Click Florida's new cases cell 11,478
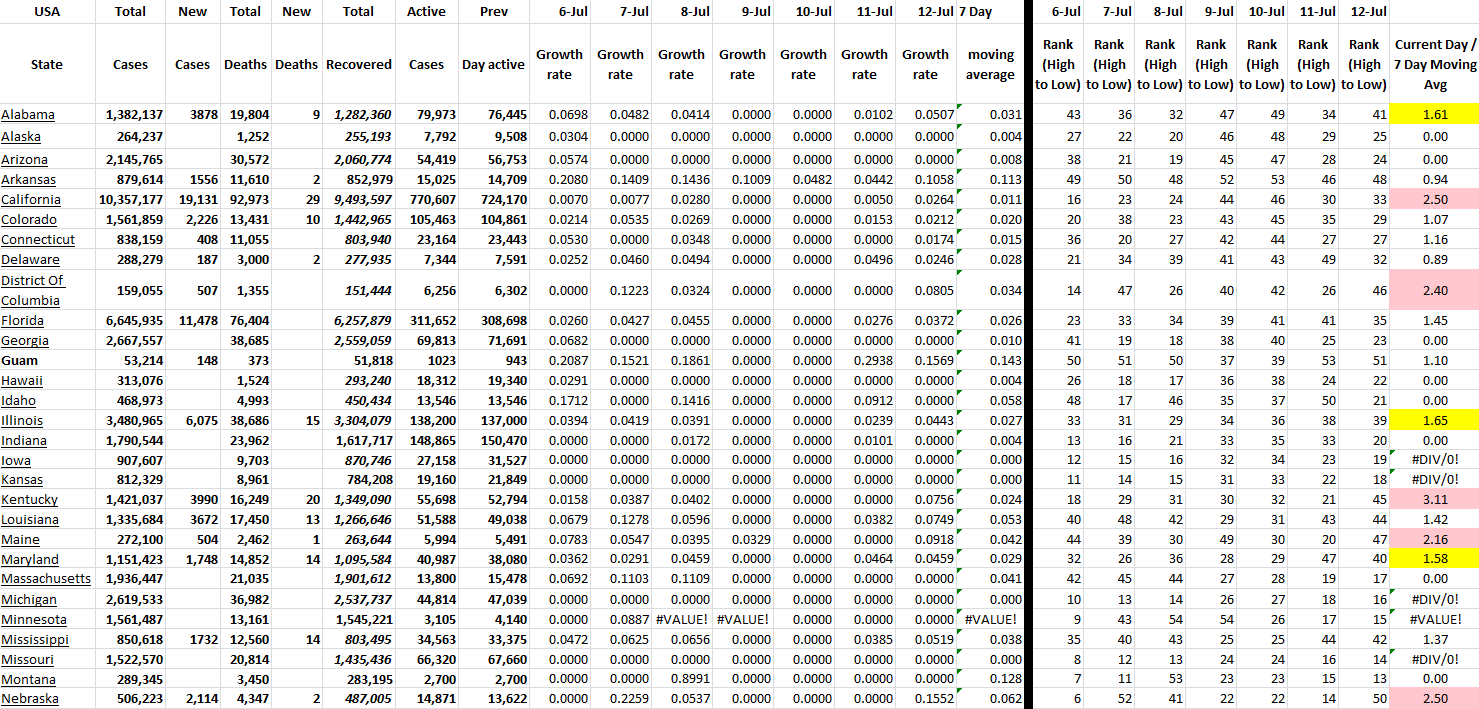This screenshot has height=709, width=1479. click(x=193, y=321)
